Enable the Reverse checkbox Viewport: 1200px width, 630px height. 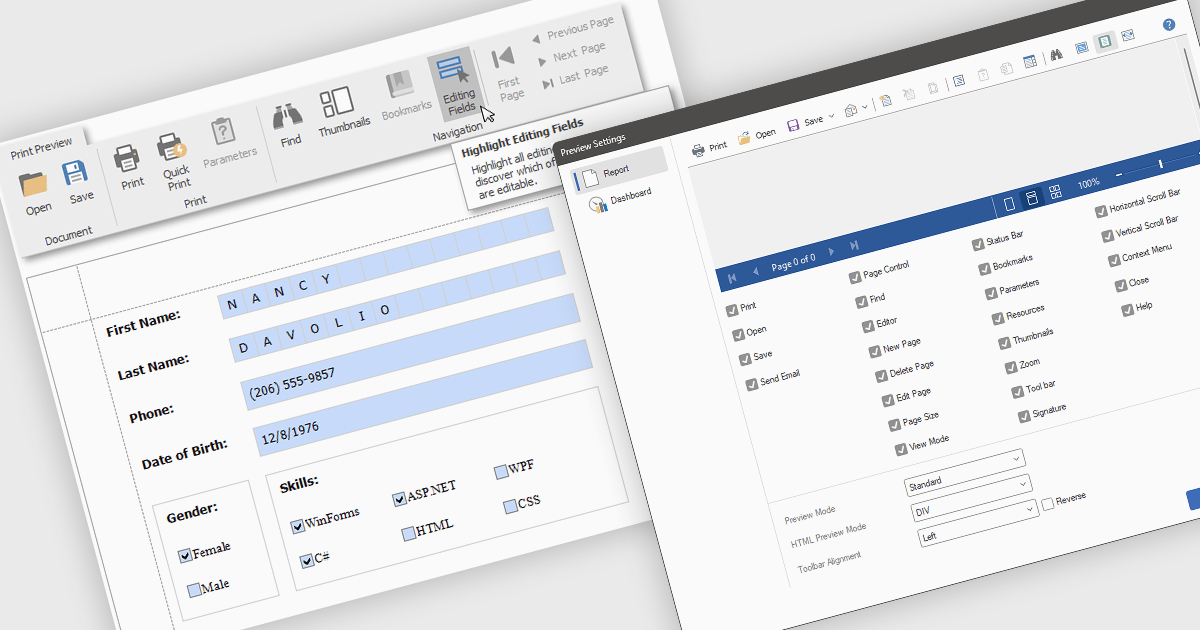(1048, 504)
